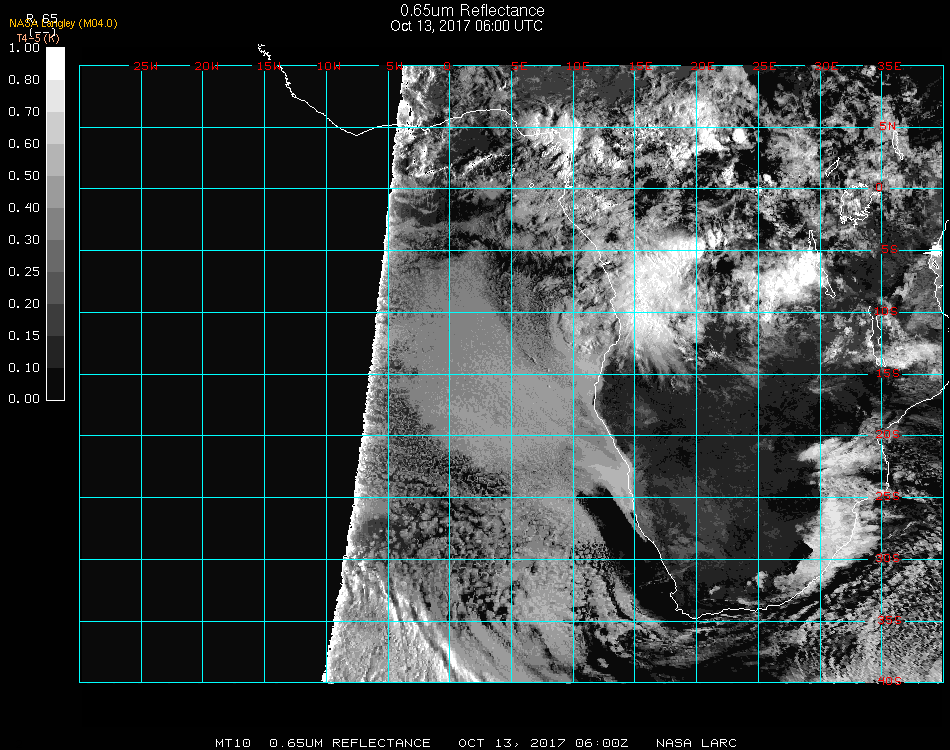The image size is (950, 750).
Task: Click the red '25S' latitude label
Action: (x=888, y=496)
